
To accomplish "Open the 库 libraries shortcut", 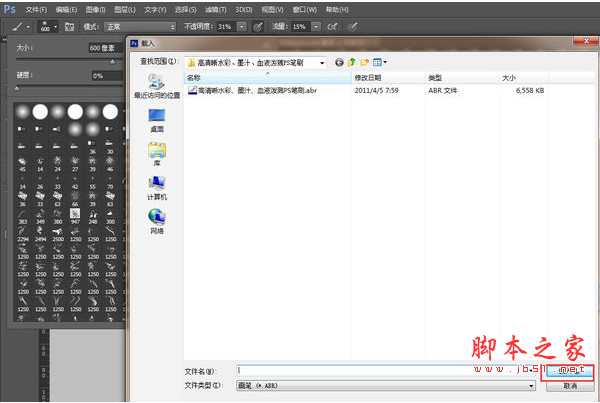I will pos(157,155).
